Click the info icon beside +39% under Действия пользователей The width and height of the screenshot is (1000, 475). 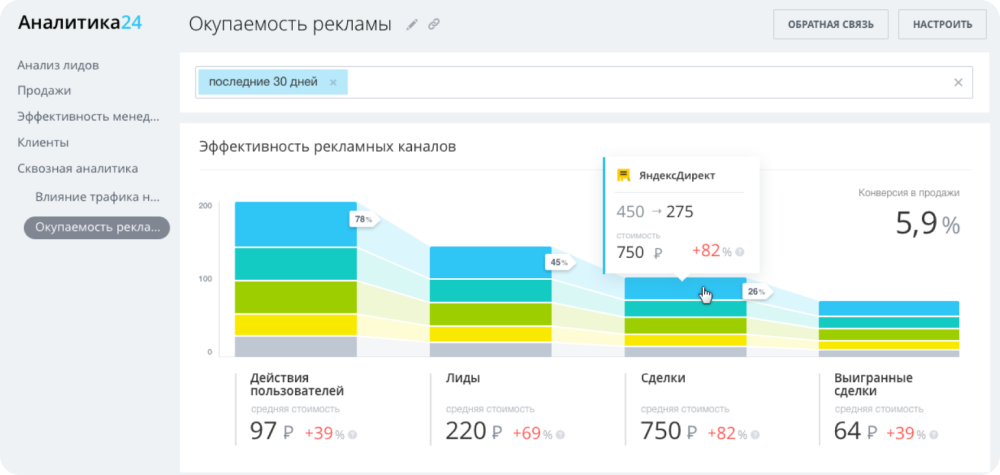click(x=352, y=434)
